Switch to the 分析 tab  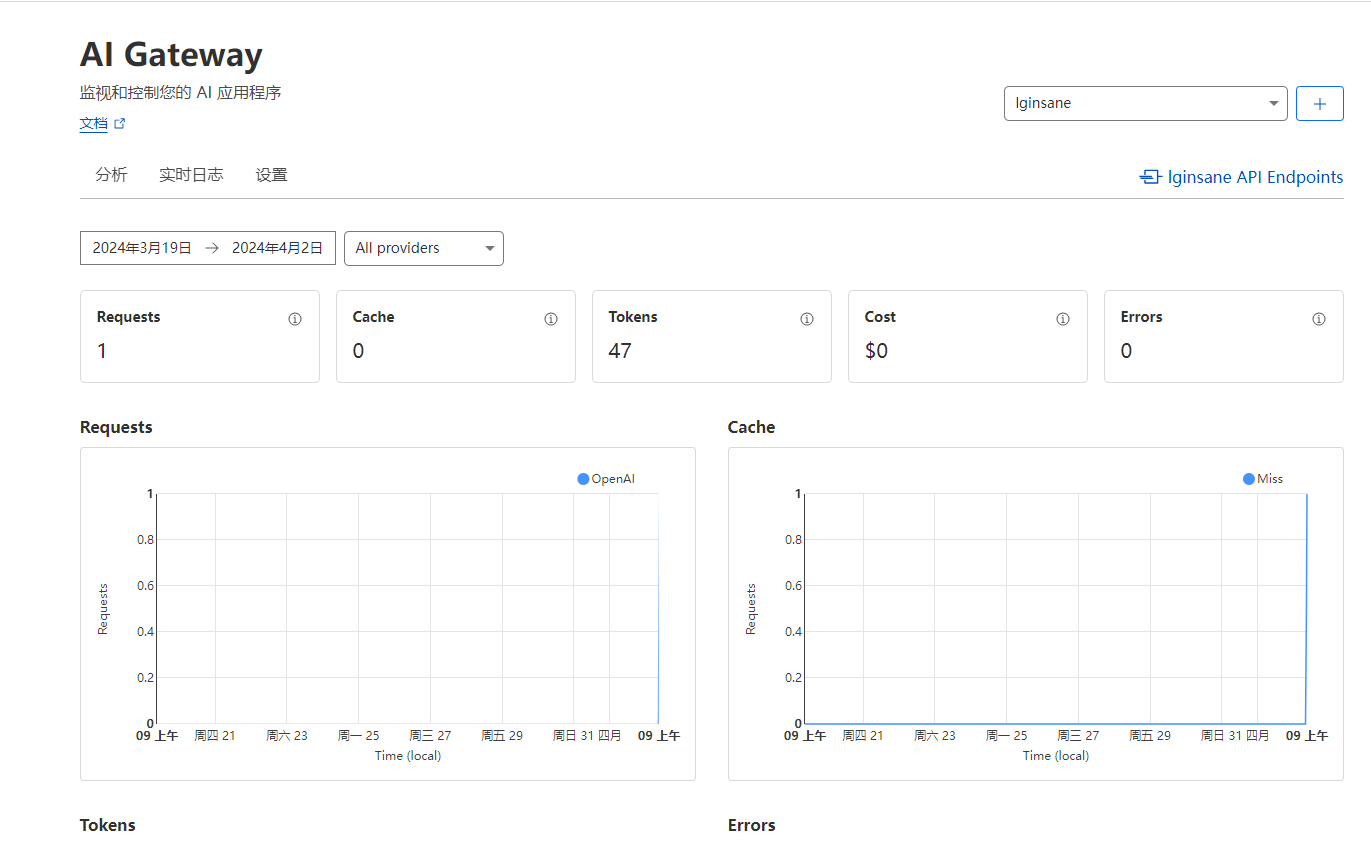coord(111,175)
